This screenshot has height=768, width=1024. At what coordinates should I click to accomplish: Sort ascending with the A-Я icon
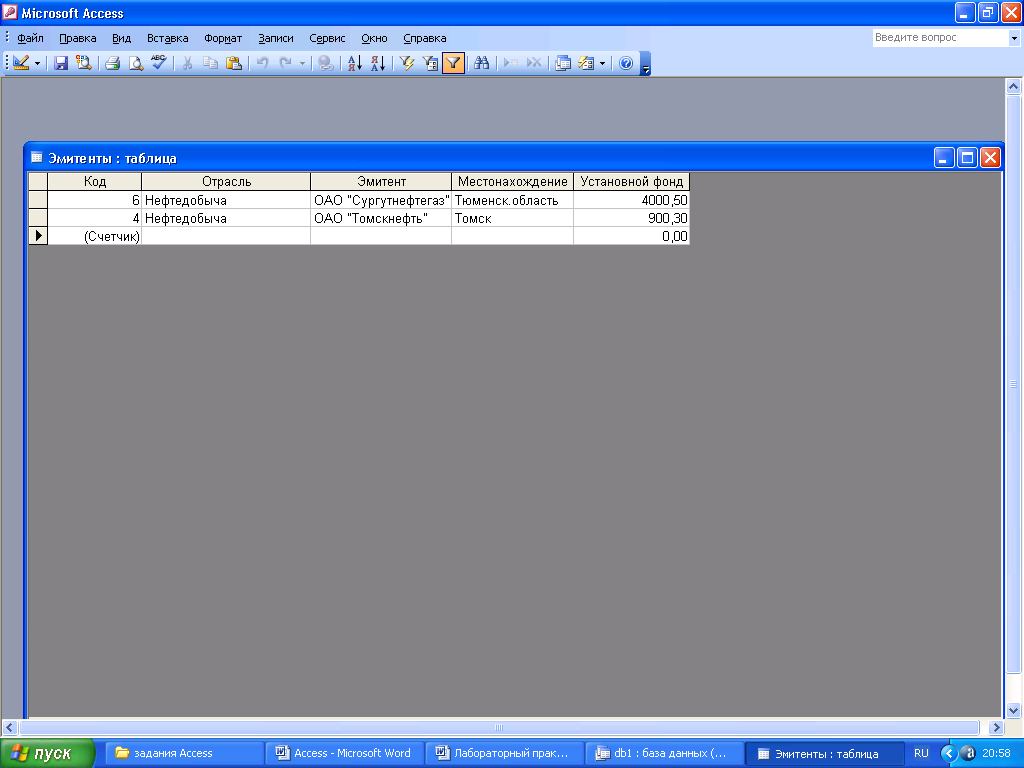(x=355, y=63)
